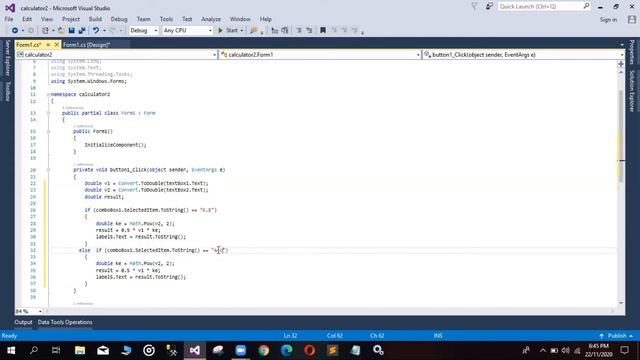This screenshot has width=640, height=360.
Task: Open the Project menu
Action: [71, 19]
